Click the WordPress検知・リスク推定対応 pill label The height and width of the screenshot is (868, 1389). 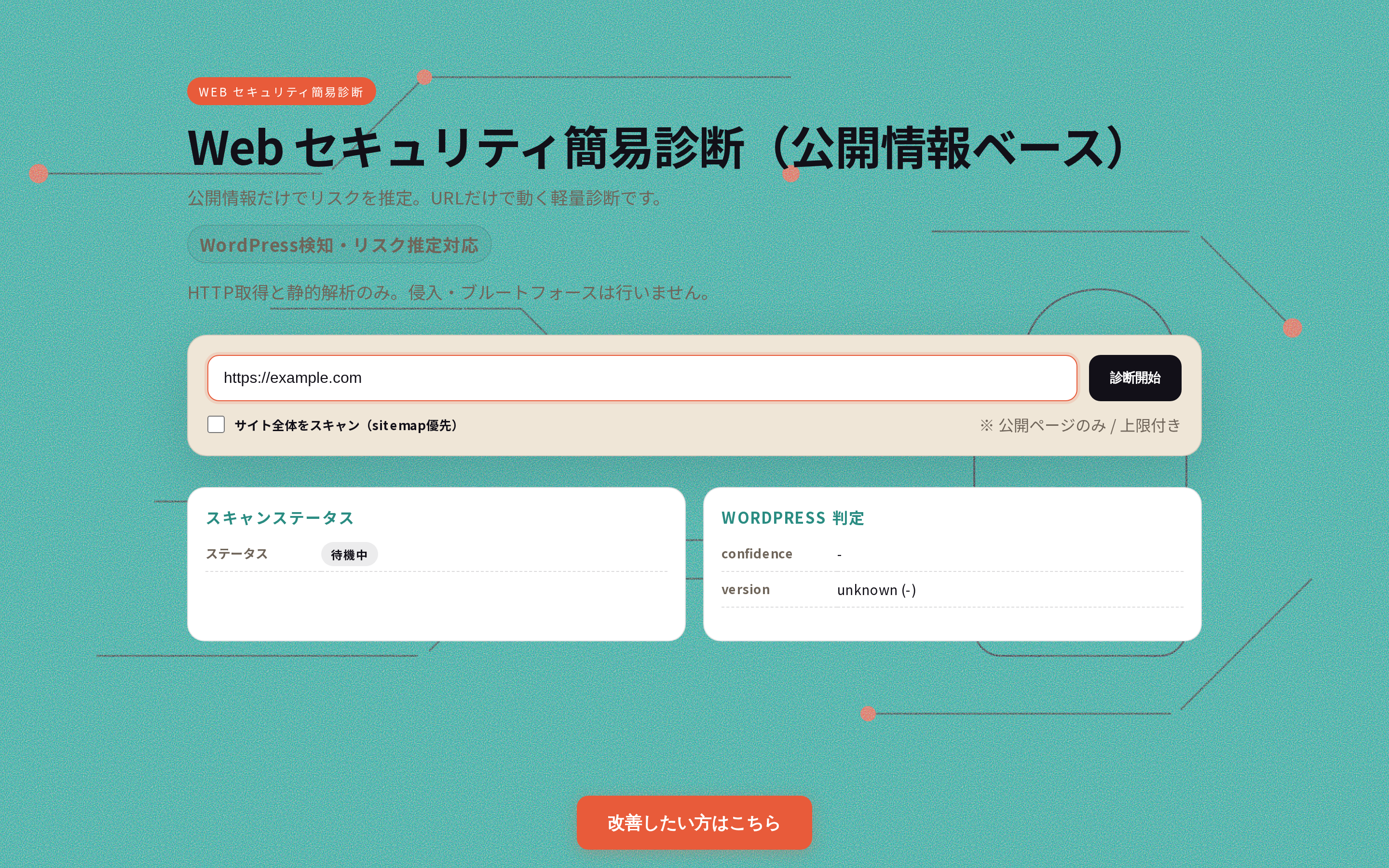click(339, 244)
